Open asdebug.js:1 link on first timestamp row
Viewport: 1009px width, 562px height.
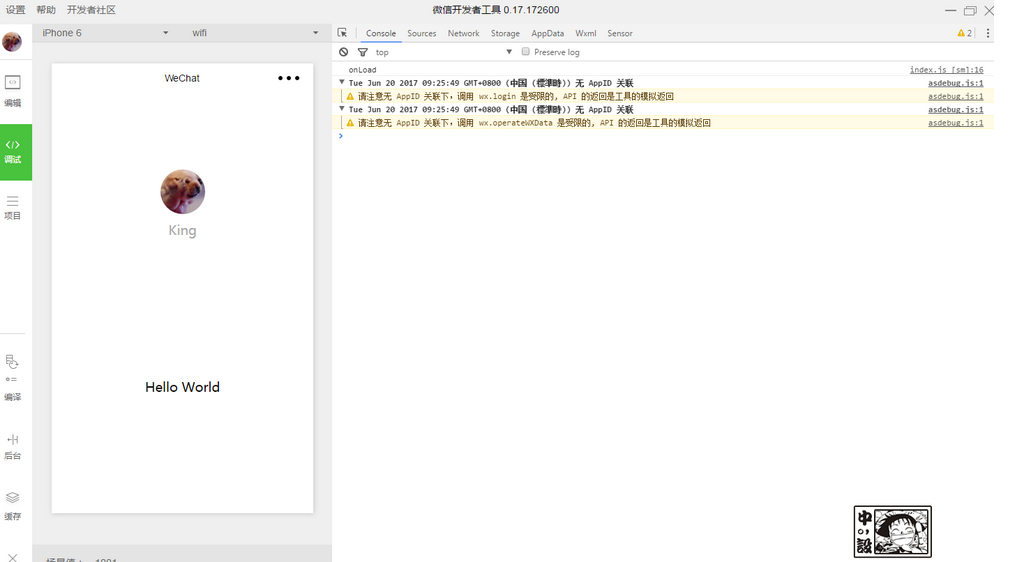[x=956, y=83]
